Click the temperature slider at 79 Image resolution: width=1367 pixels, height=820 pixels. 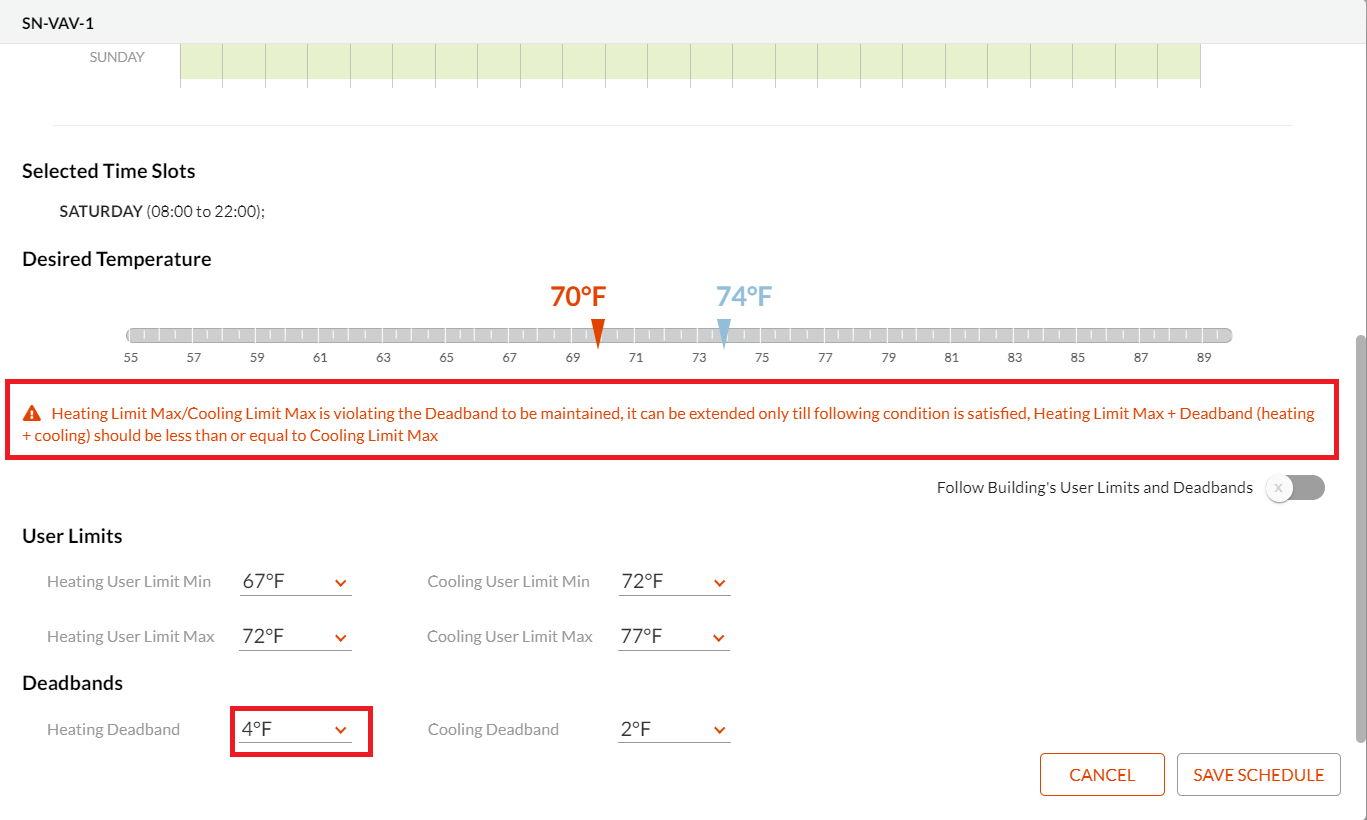tap(888, 336)
